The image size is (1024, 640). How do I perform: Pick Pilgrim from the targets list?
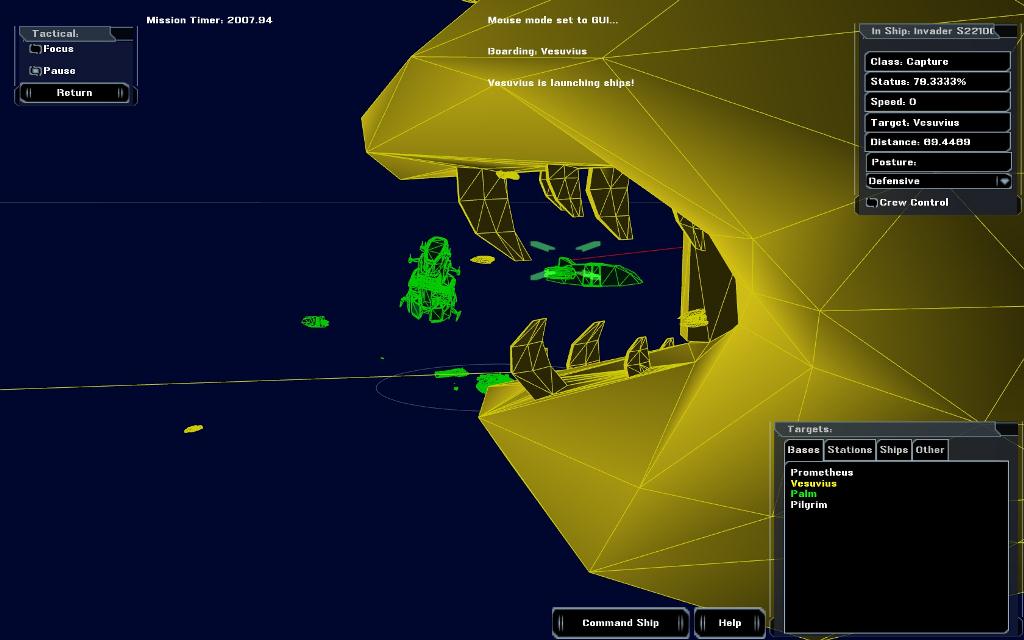pyautogui.click(x=808, y=505)
